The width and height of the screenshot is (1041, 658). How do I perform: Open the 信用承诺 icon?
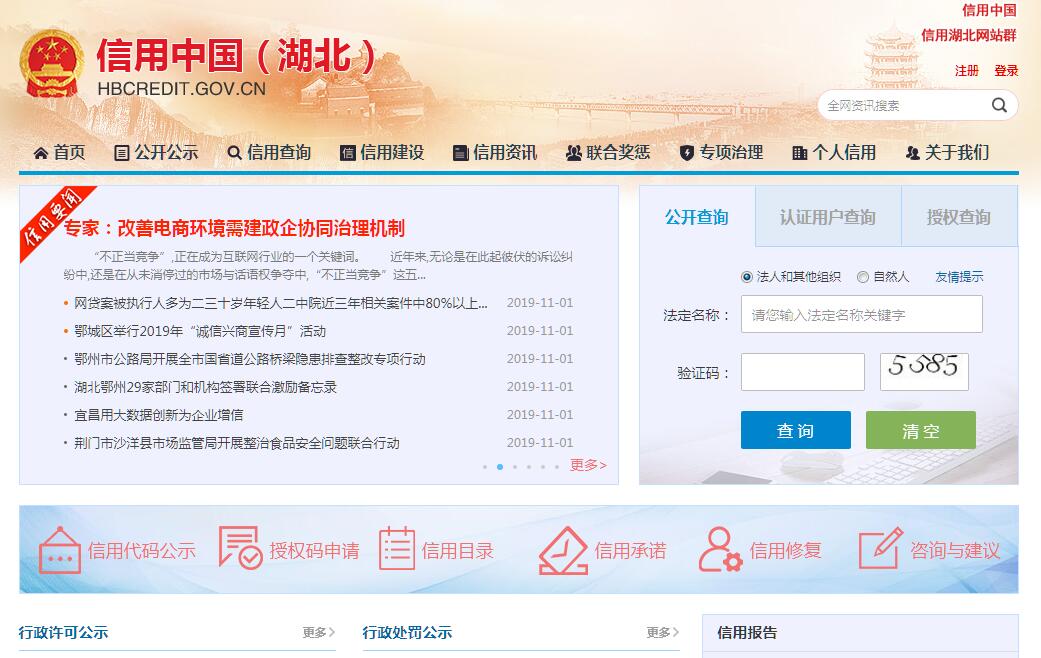point(563,550)
